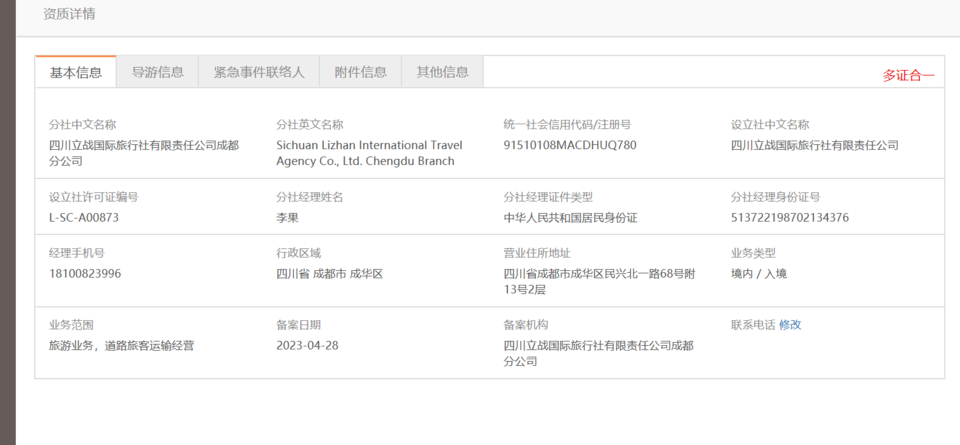Click the filing date 2023-04-28
This screenshot has width=960, height=445.
(x=307, y=345)
